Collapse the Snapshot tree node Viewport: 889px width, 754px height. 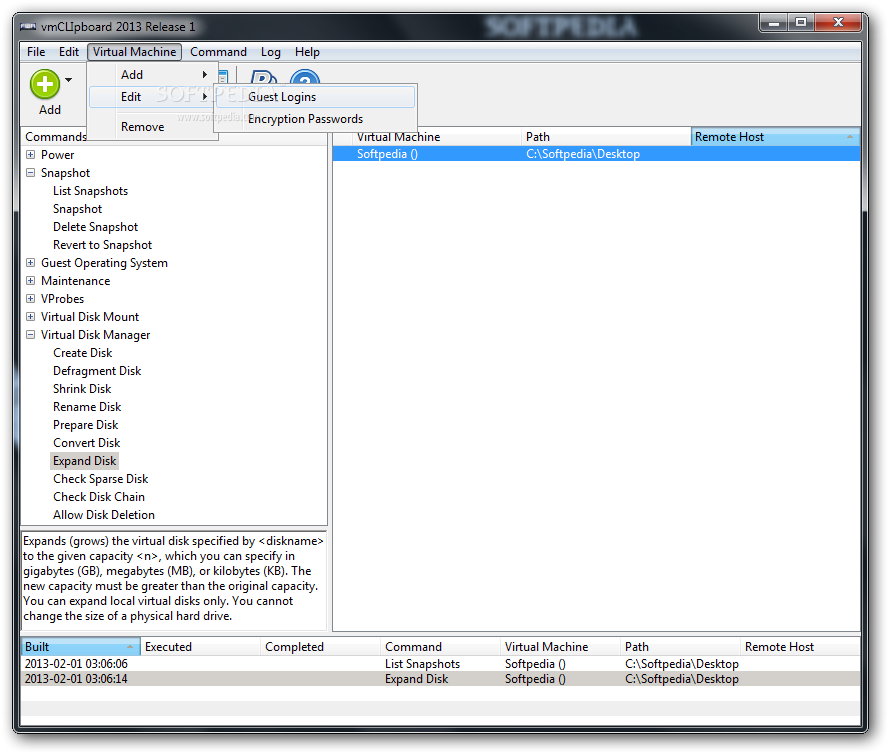(31, 173)
